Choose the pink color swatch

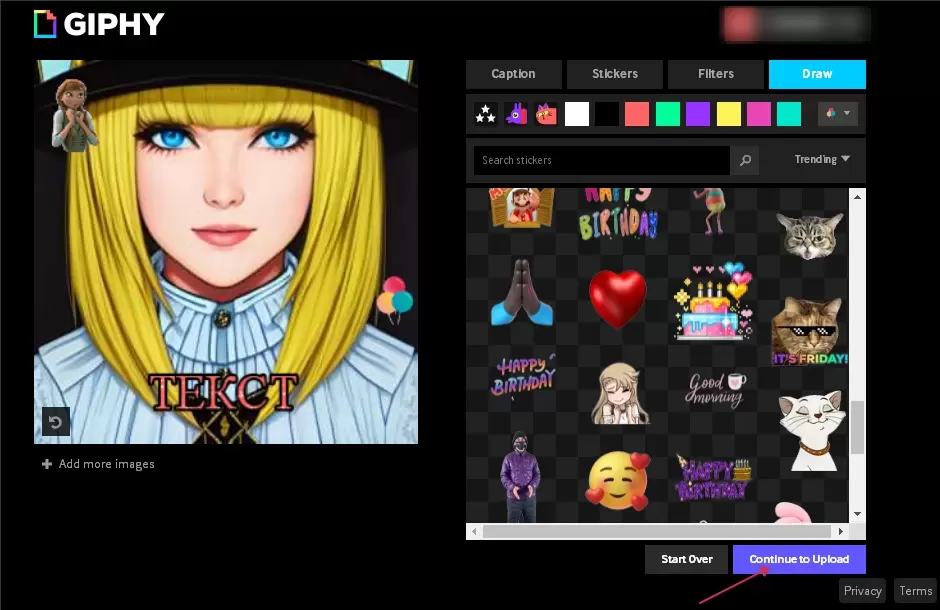(758, 114)
